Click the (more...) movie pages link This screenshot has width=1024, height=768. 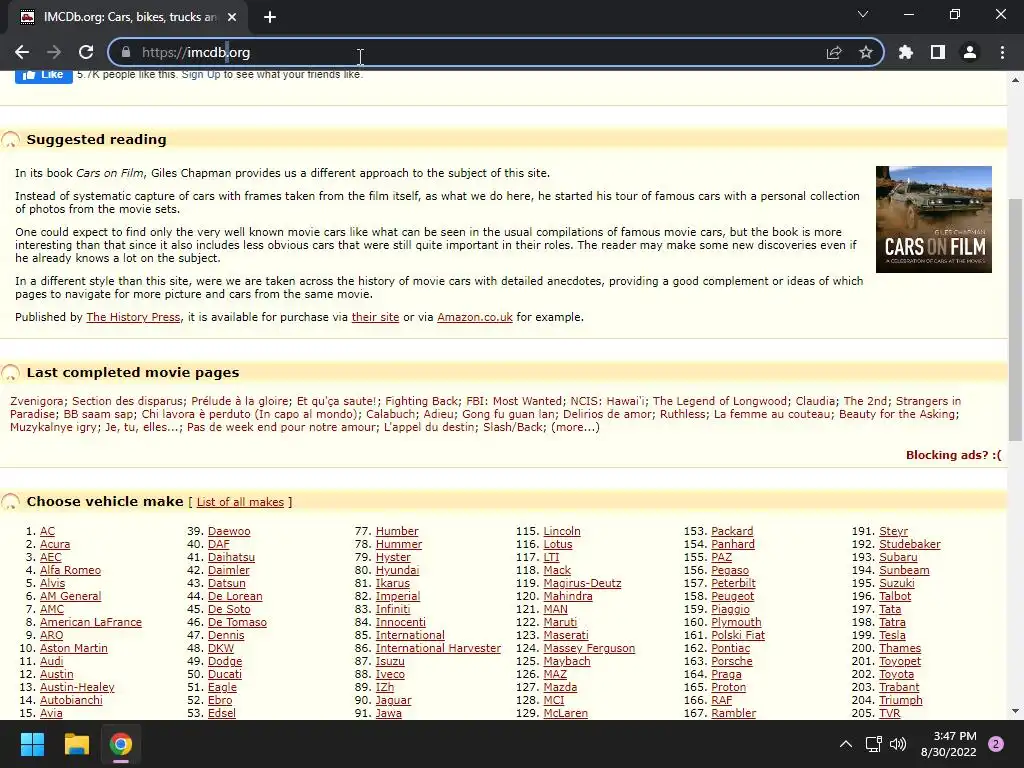coord(575,427)
